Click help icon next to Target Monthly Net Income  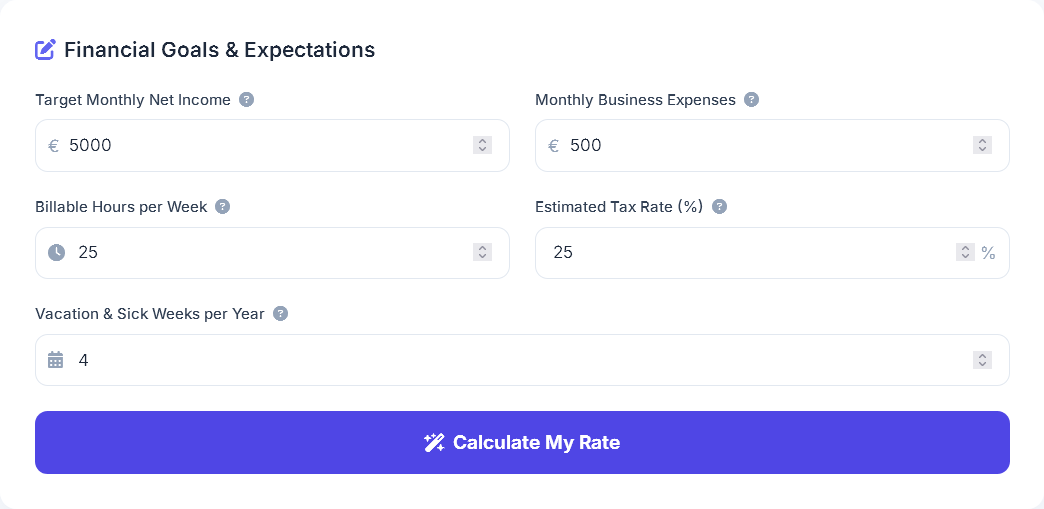click(x=247, y=100)
